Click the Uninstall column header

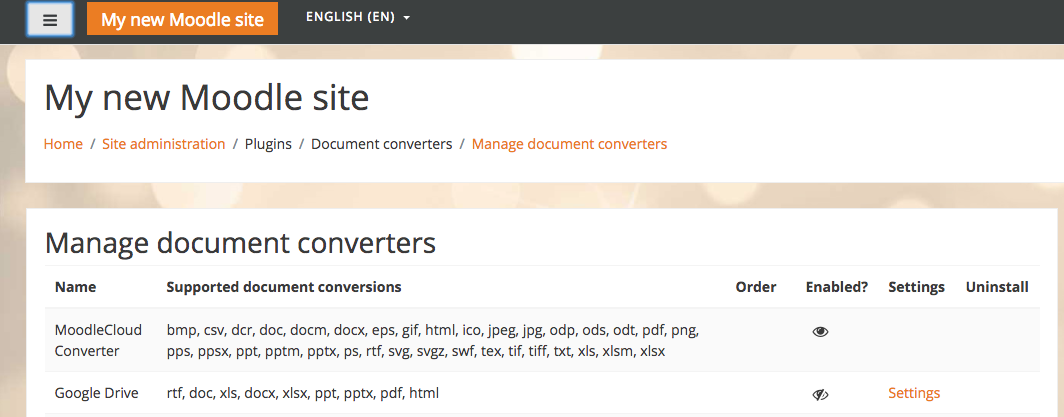pyautogui.click(x=997, y=287)
